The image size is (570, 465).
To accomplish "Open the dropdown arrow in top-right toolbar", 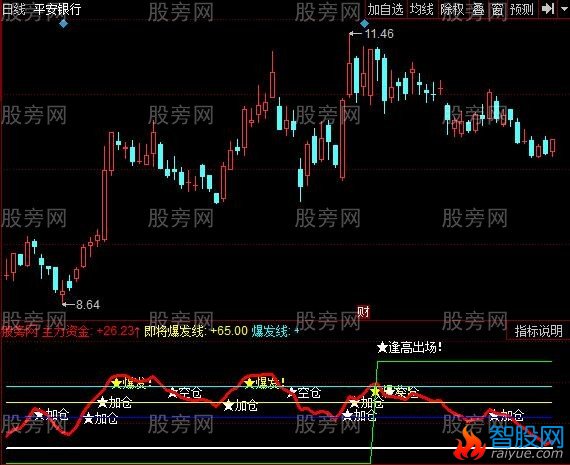I will coord(565,9).
